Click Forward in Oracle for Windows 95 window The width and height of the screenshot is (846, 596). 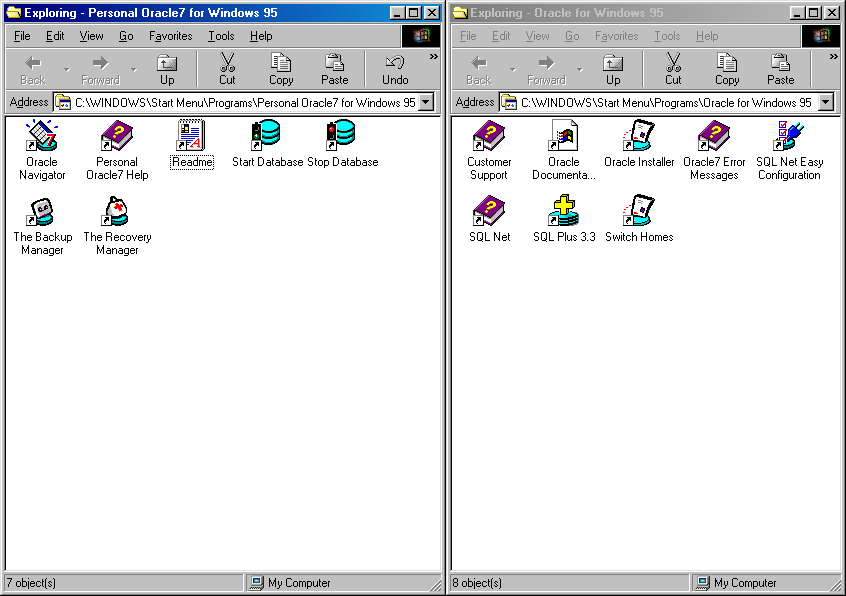tap(547, 70)
